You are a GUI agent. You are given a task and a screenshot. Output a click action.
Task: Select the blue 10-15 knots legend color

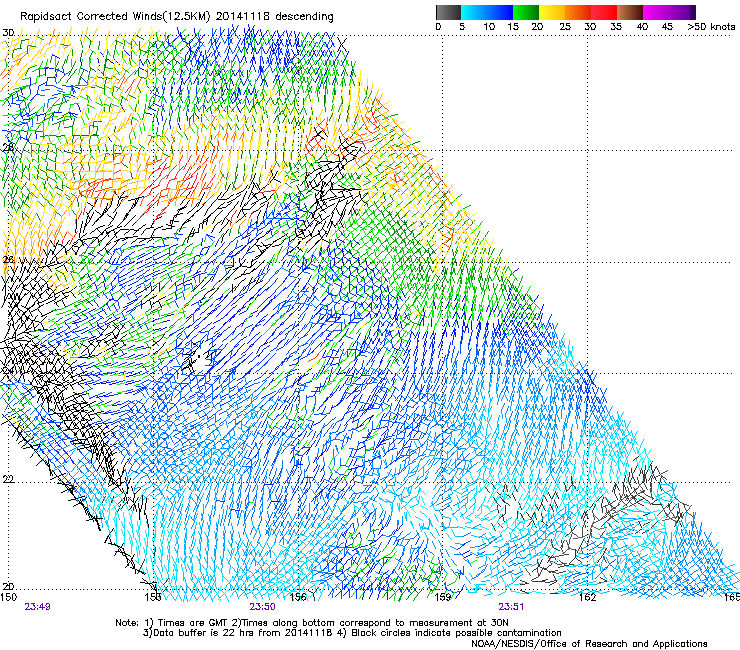coord(500,12)
